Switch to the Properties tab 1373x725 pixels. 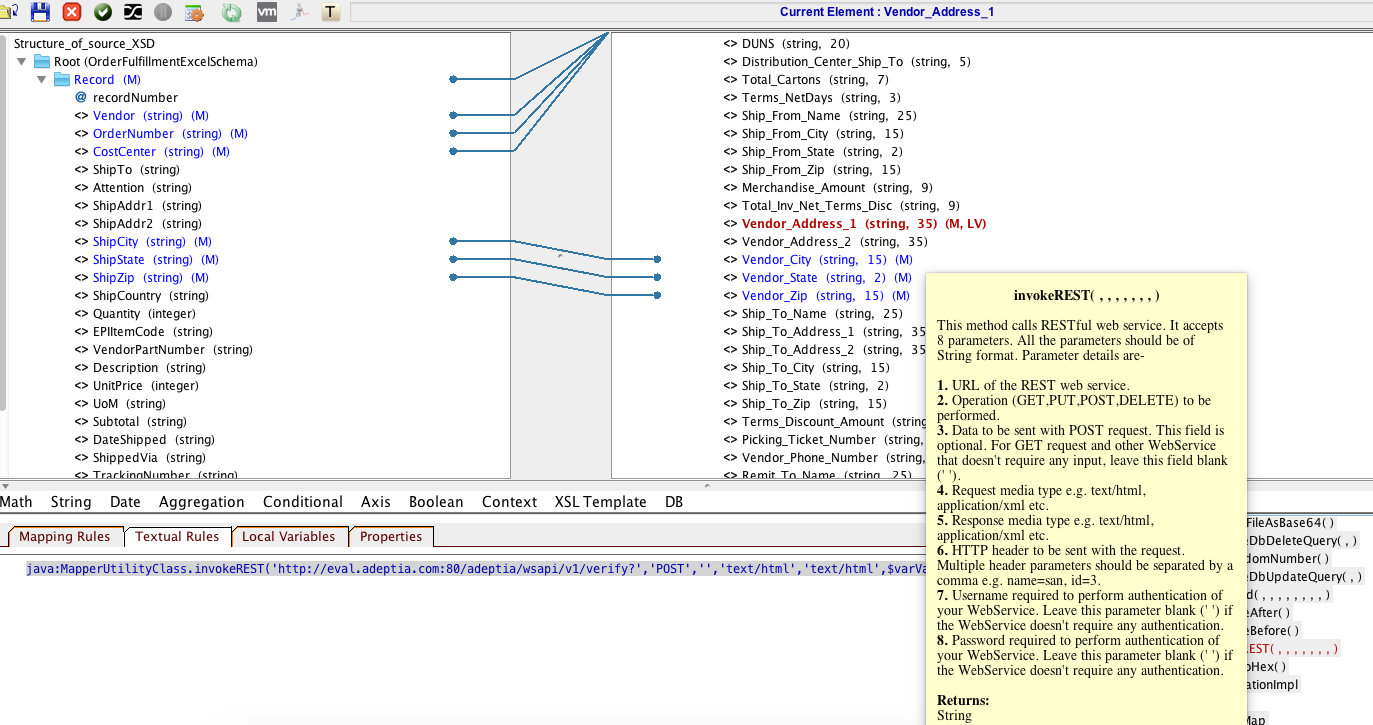pyautogui.click(x=391, y=537)
